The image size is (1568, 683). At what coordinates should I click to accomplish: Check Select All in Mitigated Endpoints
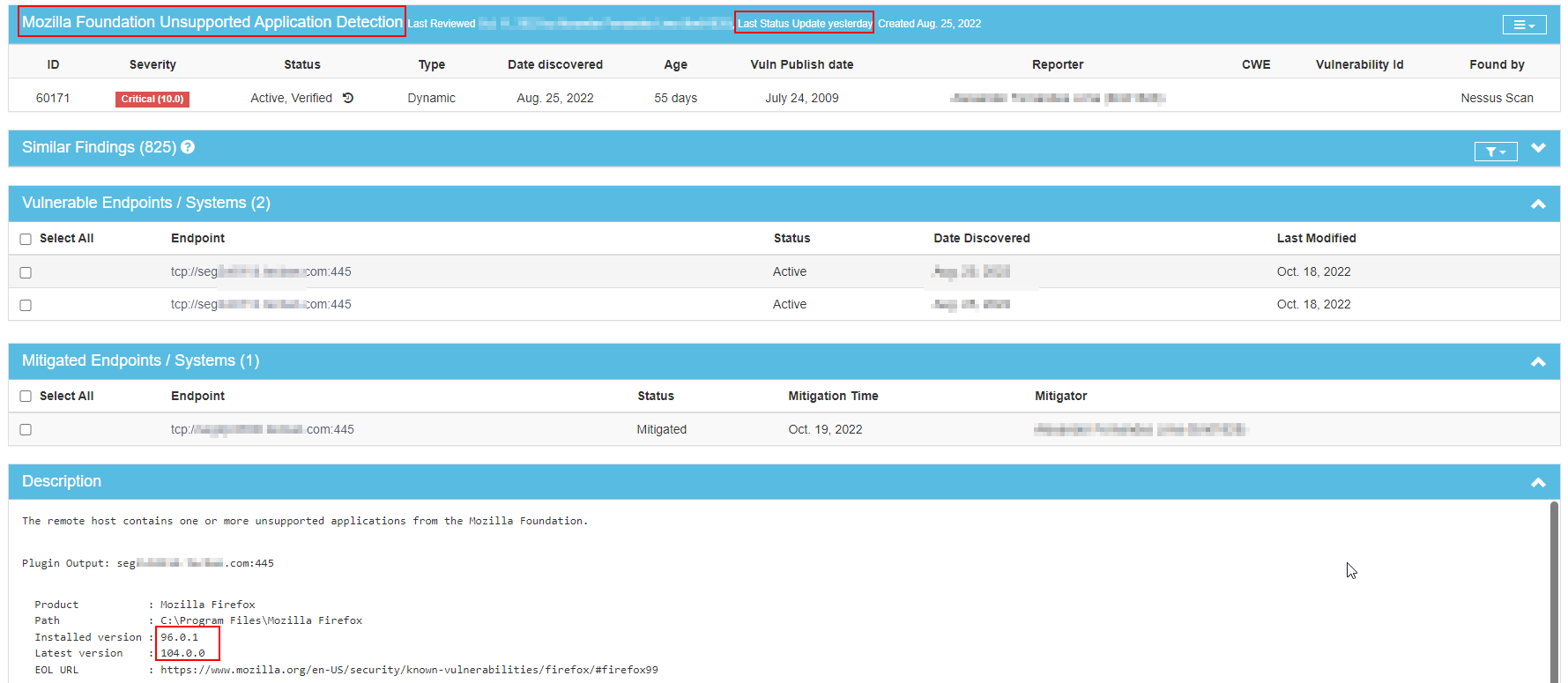26,397
